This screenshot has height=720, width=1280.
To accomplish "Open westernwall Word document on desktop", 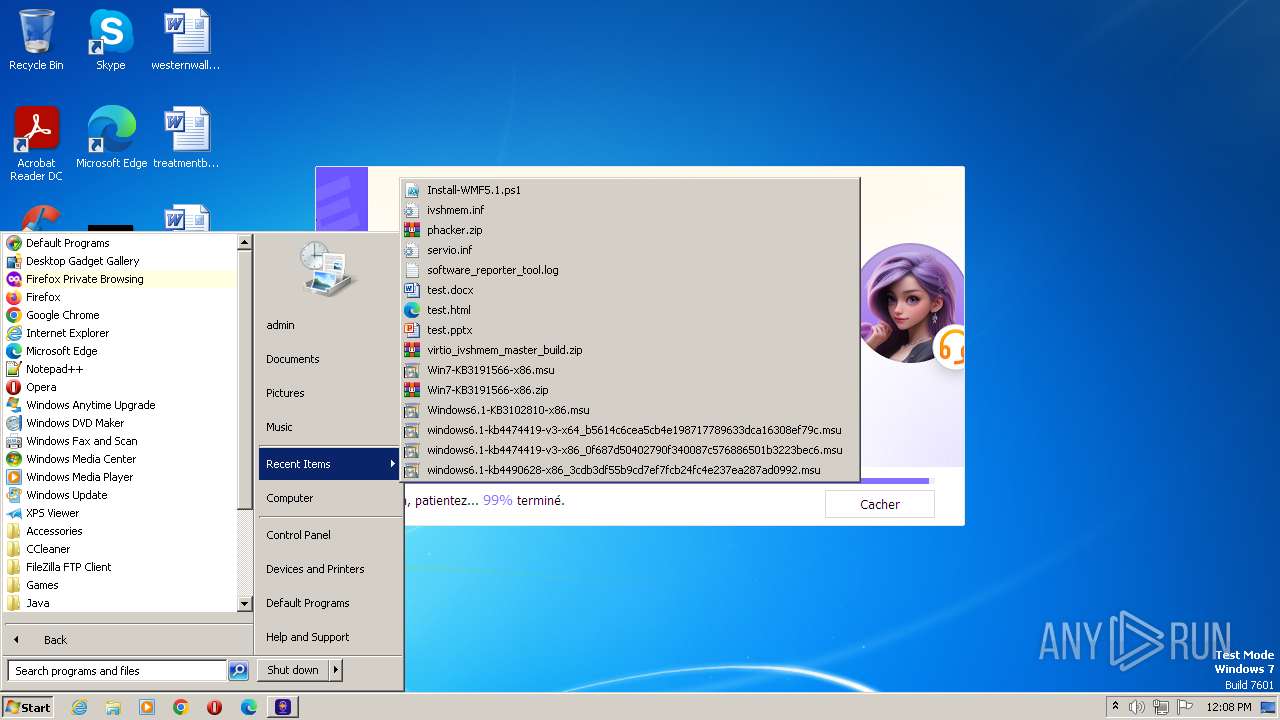I will click(x=186, y=40).
